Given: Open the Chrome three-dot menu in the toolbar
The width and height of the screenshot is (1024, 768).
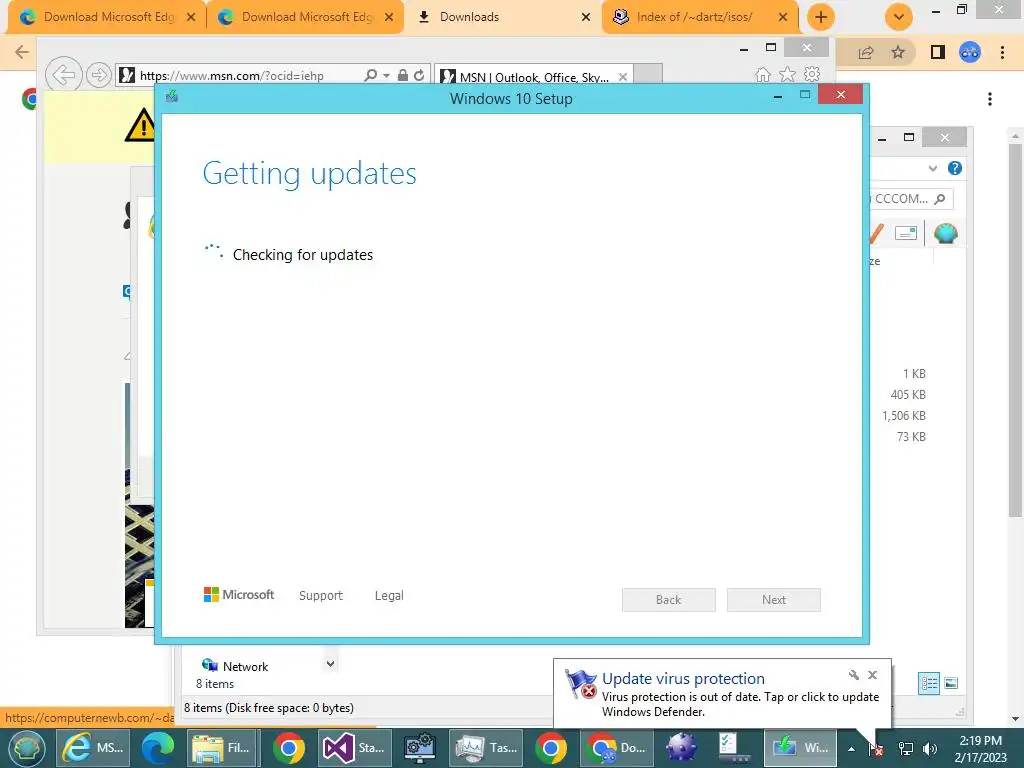Looking at the screenshot, I should pyautogui.click(x=1002, y=52).
